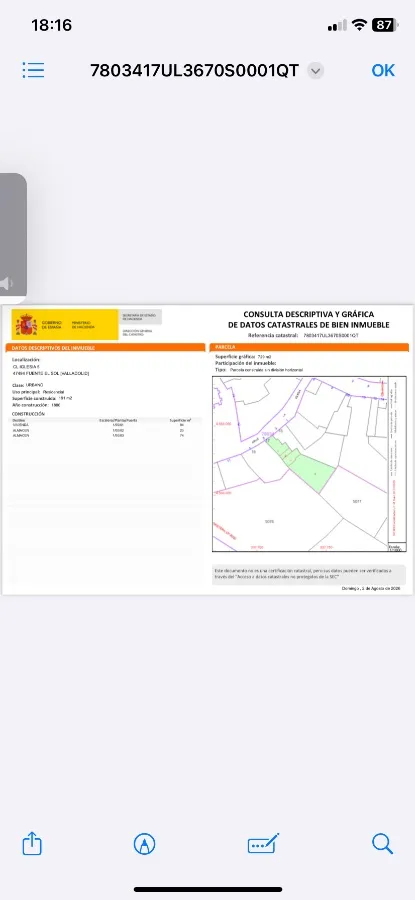Tap the 18:16 clock in status bar
Screen dimensions: 415x900
pos(51,25)
